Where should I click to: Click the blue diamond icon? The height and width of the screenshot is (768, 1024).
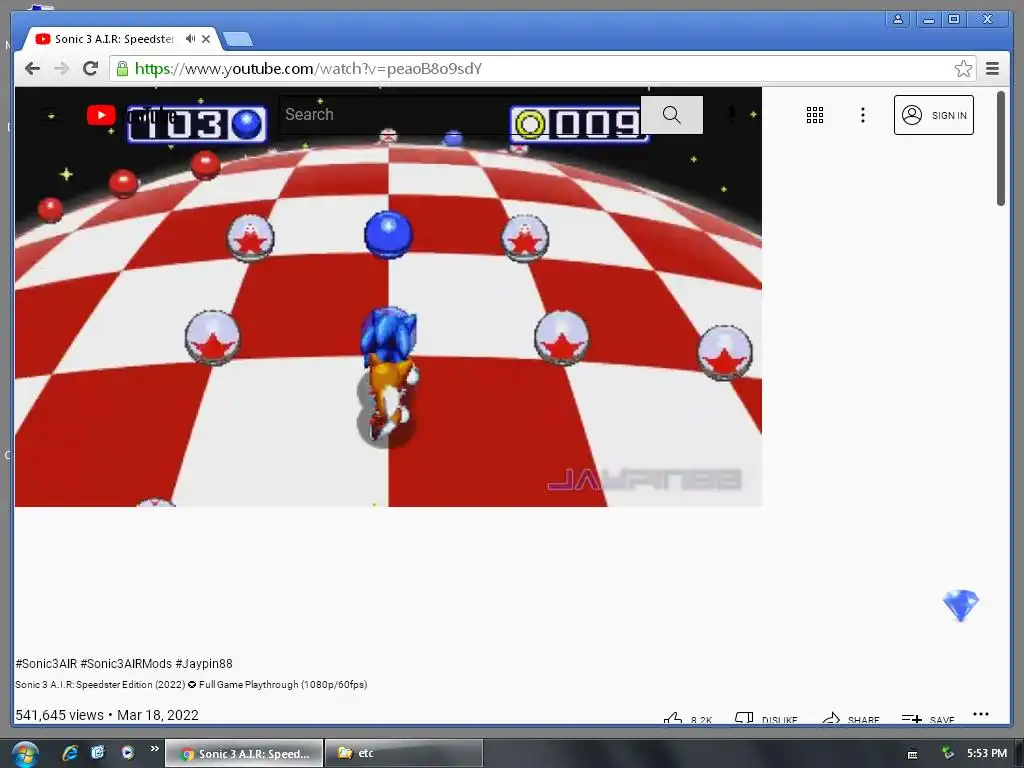[x=961, y=605]
